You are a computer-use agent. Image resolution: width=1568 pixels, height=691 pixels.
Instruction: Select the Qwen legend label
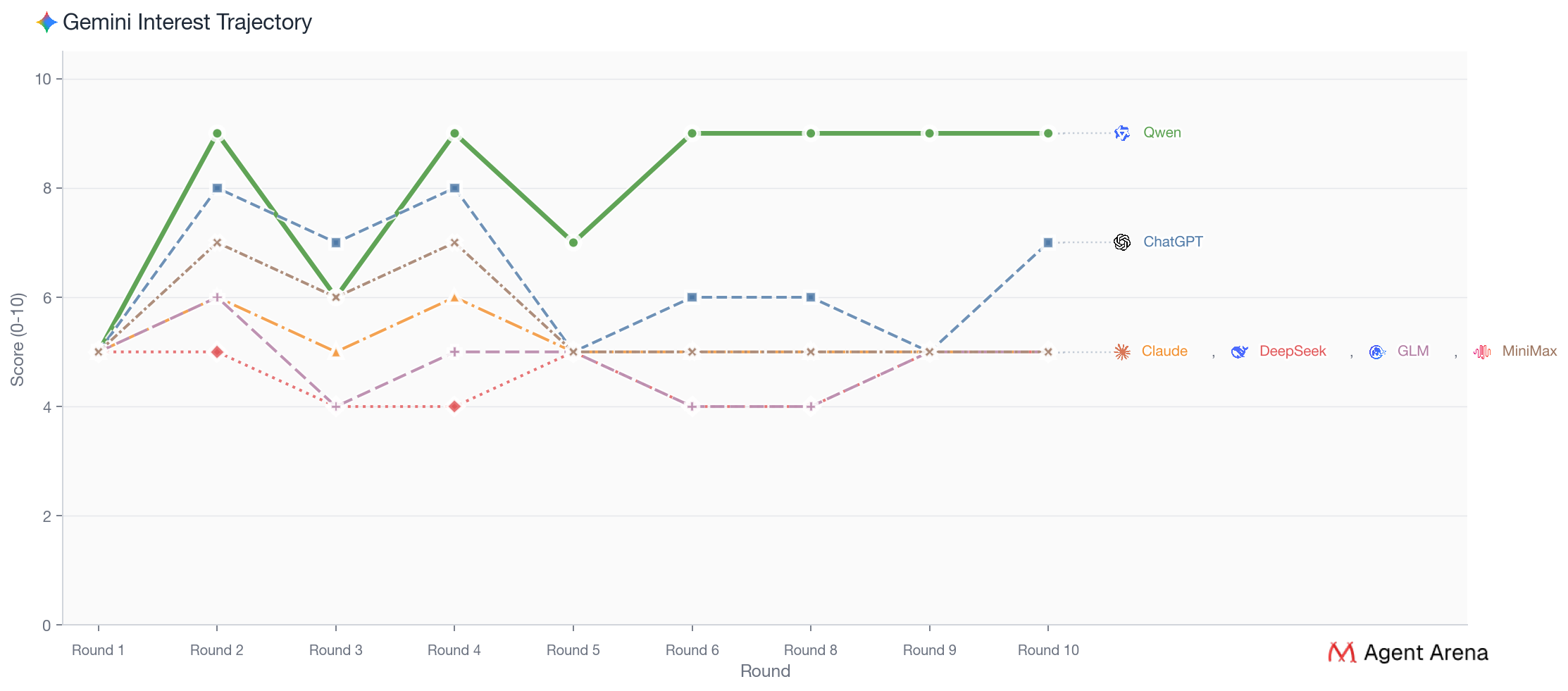(x=1162, y=133)
